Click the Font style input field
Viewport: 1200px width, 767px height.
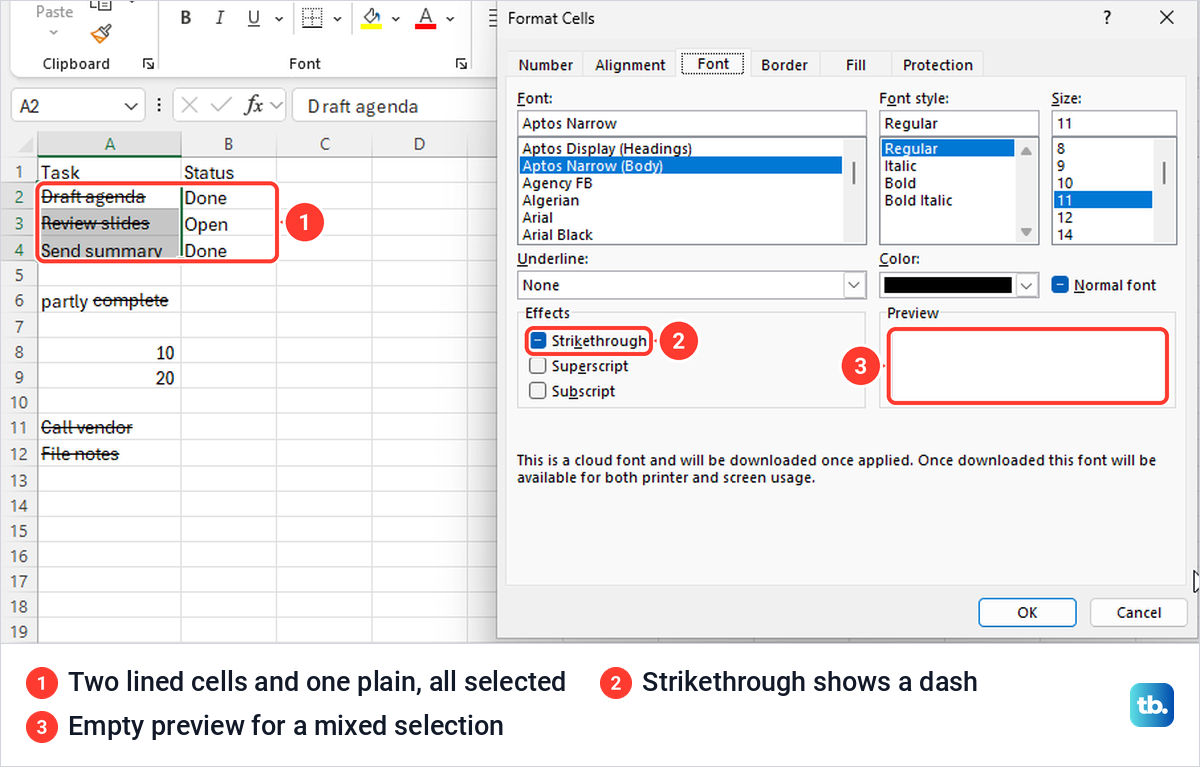tap(958, 123)
